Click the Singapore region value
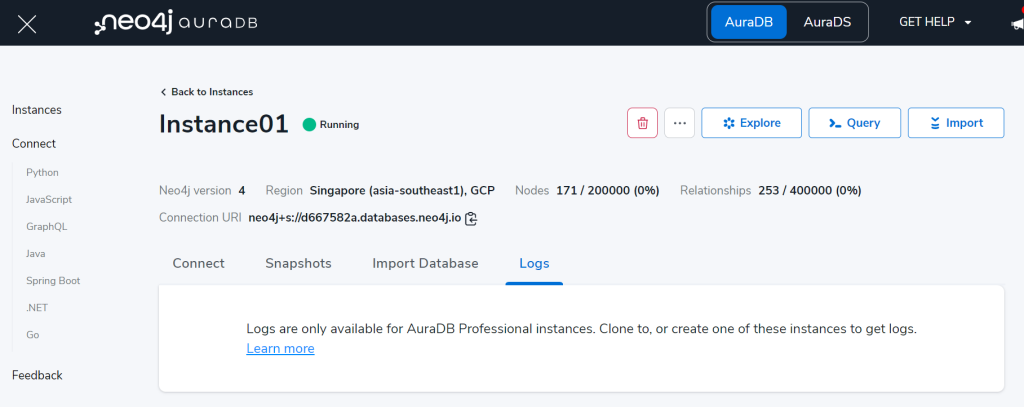Viewport: 1024px width, 407px height. click(402, 191)
